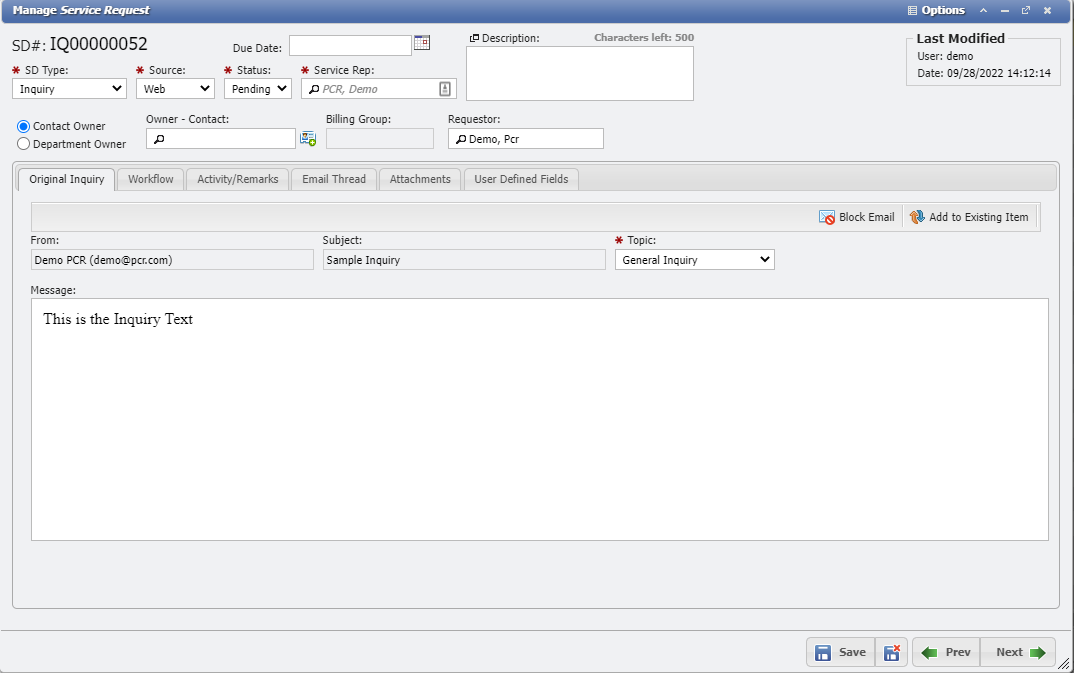This screenshot has height=673, width=1074.
Task: Open the Options menu in title bar
Action: (x=936, y=10)
